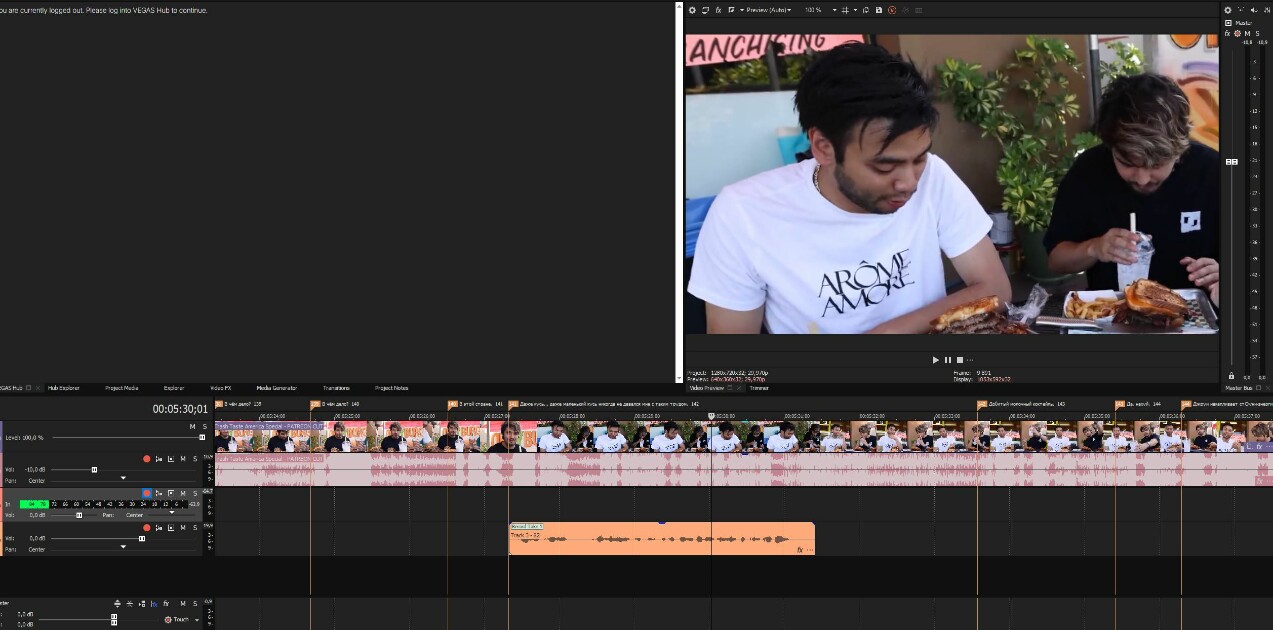This screenshot has height=630, width=1273.
Task: Toggle split screen view icon in preview
Action: (x=731, y=10)
